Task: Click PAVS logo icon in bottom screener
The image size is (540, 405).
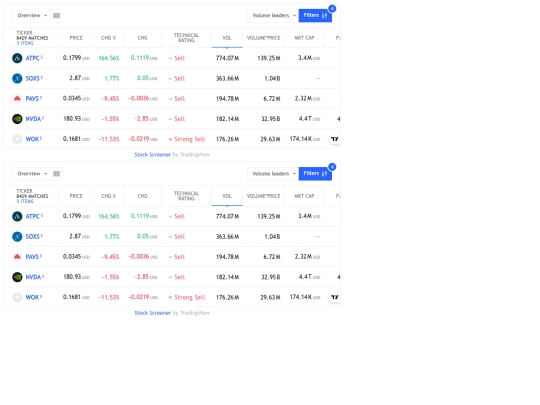Action: pos(17,257)
